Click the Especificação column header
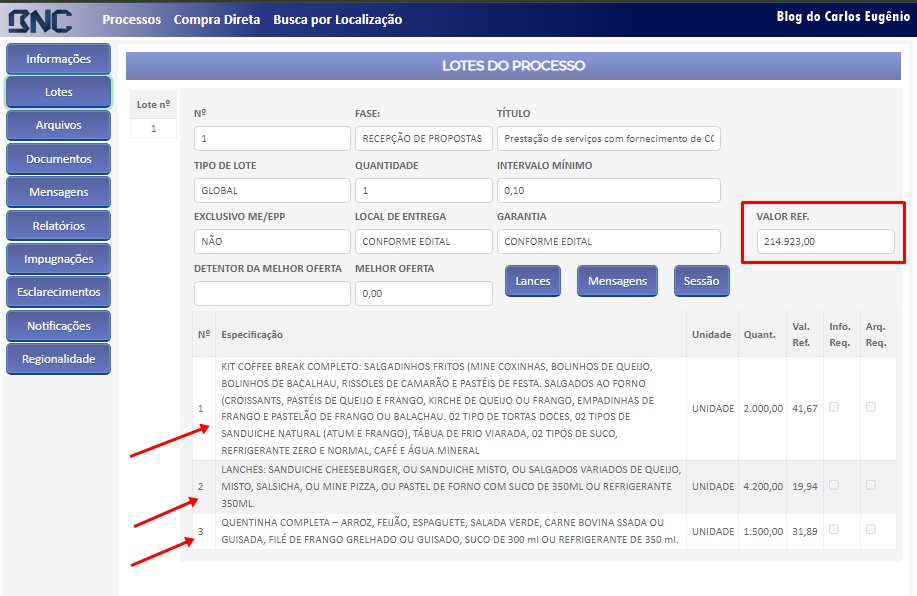This screenshot has width=917, height=596. tap(251, 335)
